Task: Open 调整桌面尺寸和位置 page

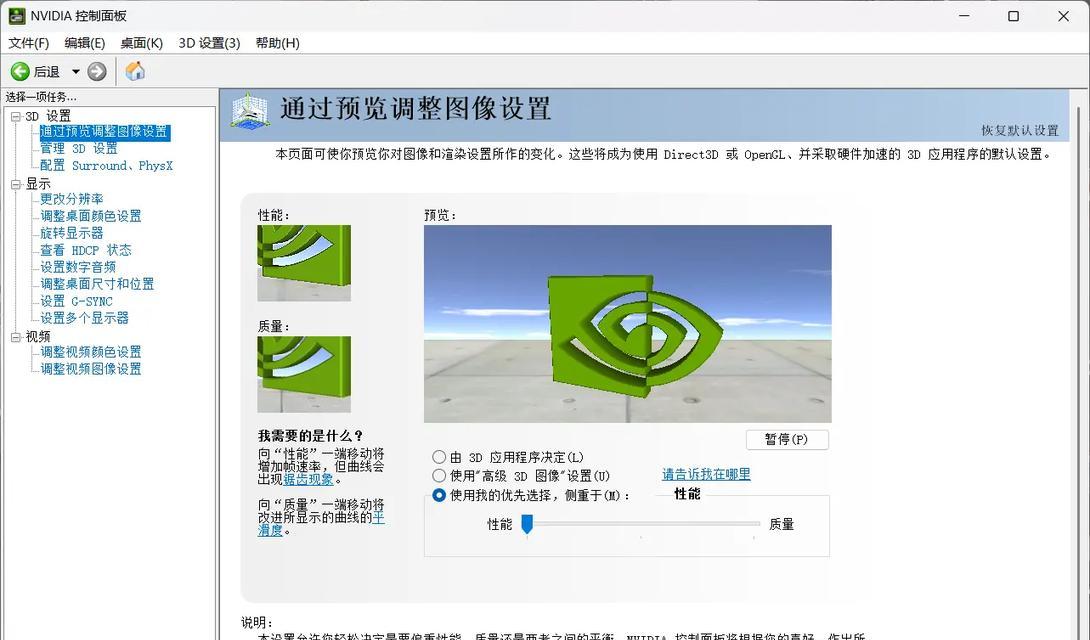Action: (x=97, y=284)
